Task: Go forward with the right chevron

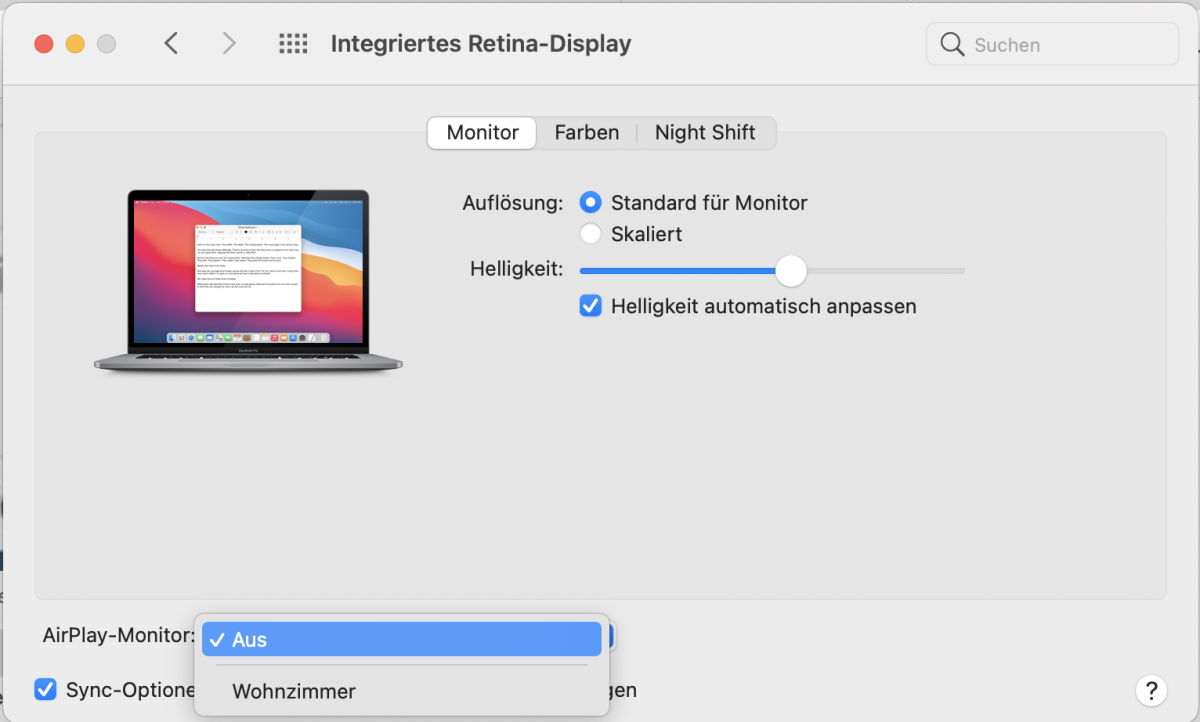Action: pos(229,44)
